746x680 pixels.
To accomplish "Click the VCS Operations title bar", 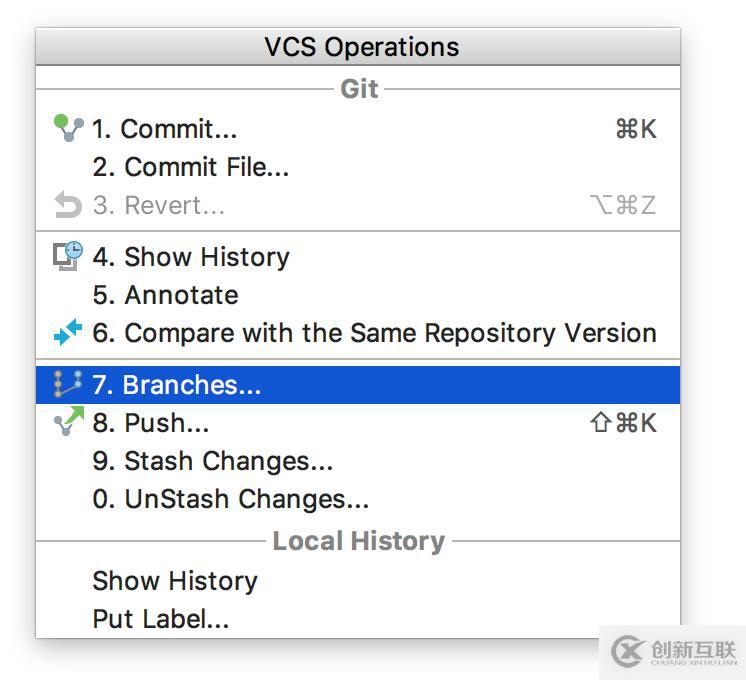I will point(358,47).
